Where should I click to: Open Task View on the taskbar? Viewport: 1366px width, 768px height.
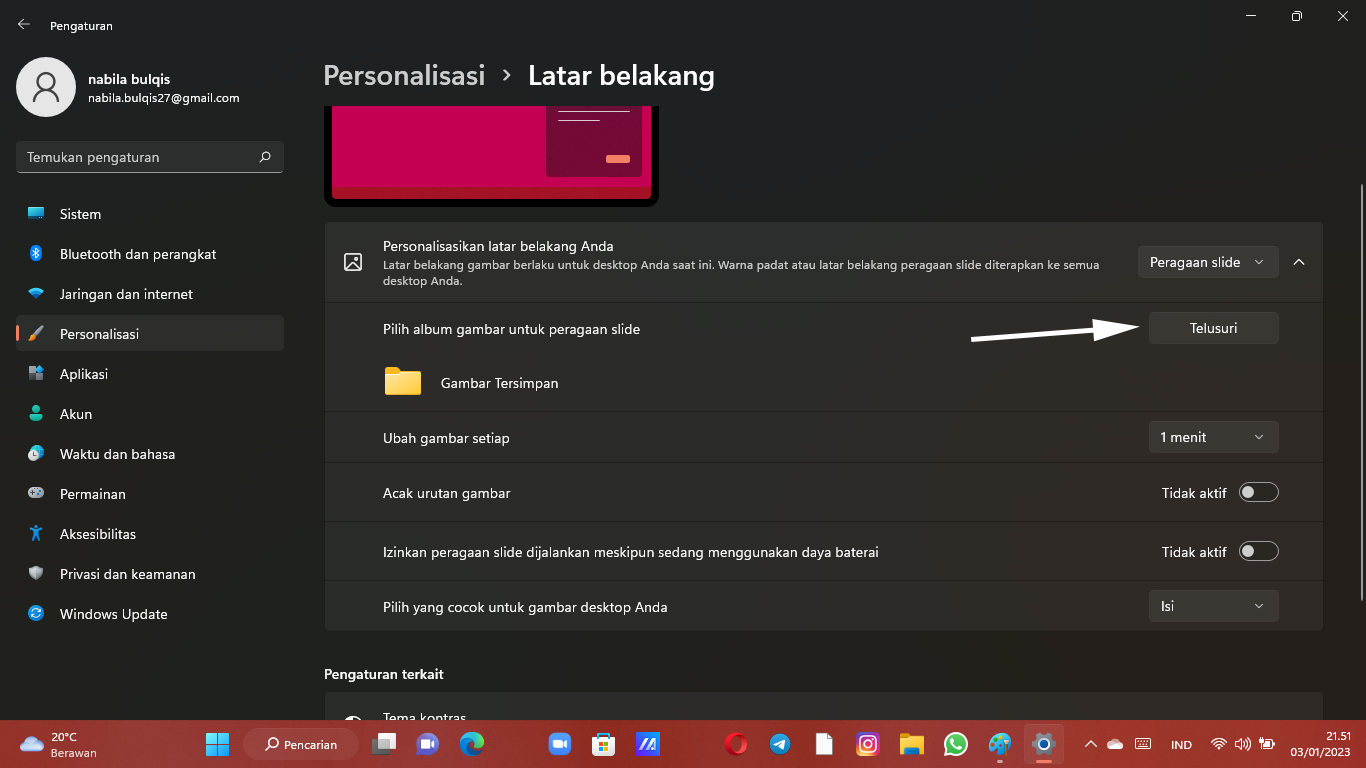click(x=384, y=744)
